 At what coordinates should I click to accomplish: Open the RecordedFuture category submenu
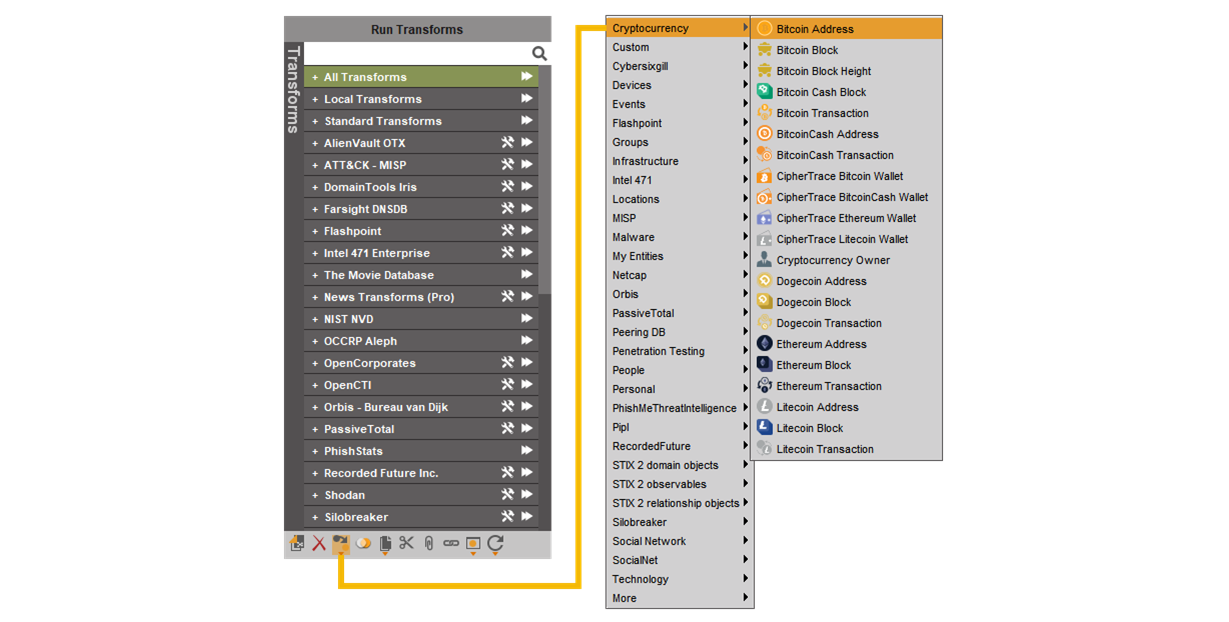coord(679,446)
